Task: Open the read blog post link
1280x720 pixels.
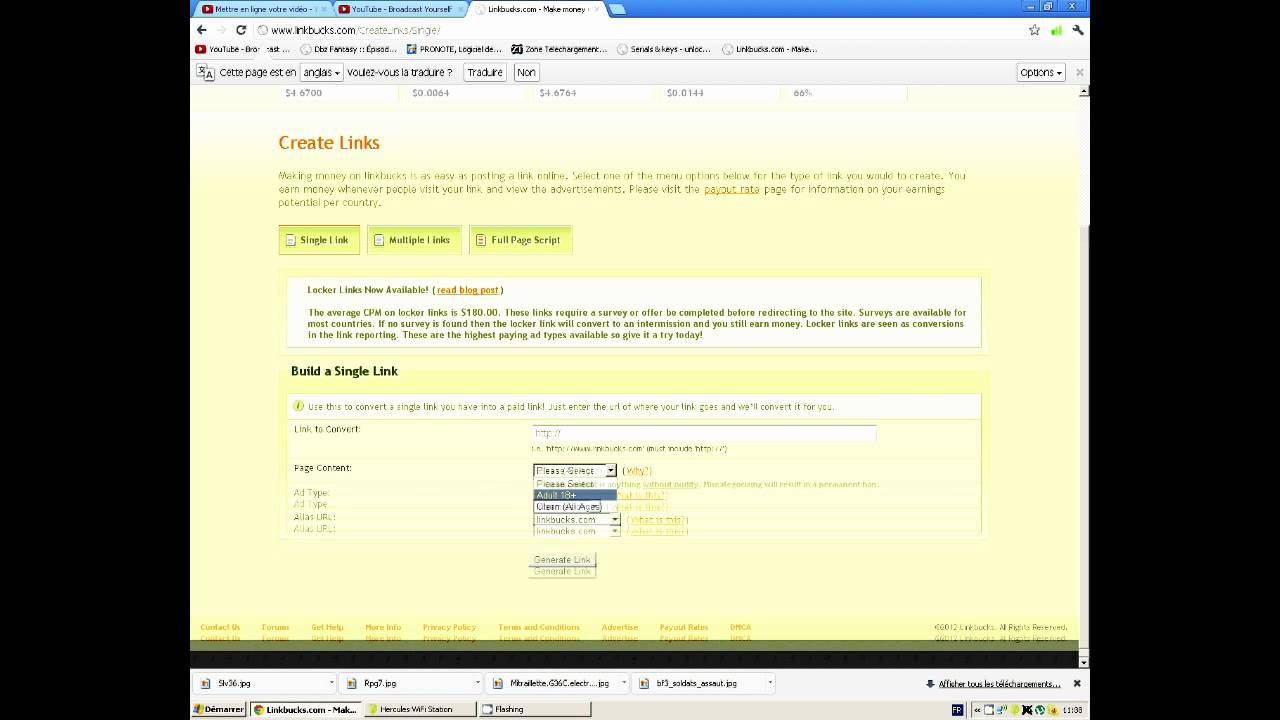Action: pyautogui.click(x=467, y=290)
